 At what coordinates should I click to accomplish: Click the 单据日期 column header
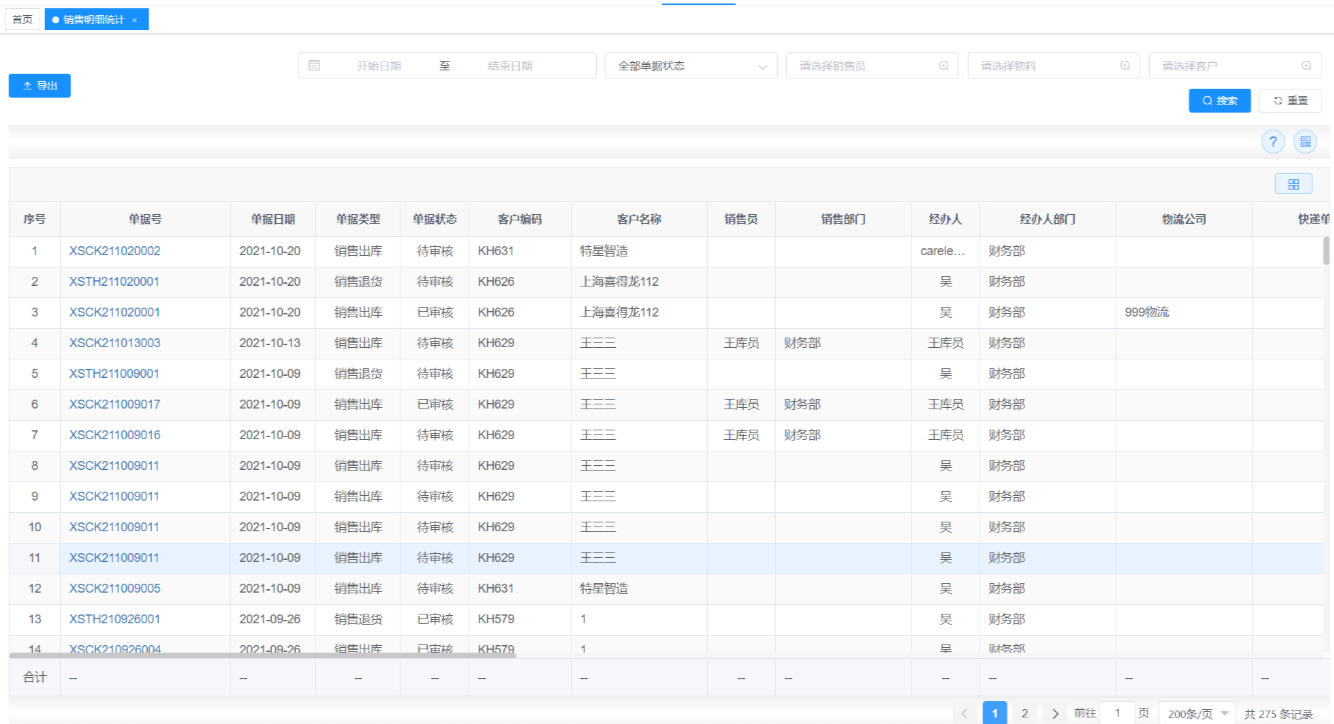[273, 219]
